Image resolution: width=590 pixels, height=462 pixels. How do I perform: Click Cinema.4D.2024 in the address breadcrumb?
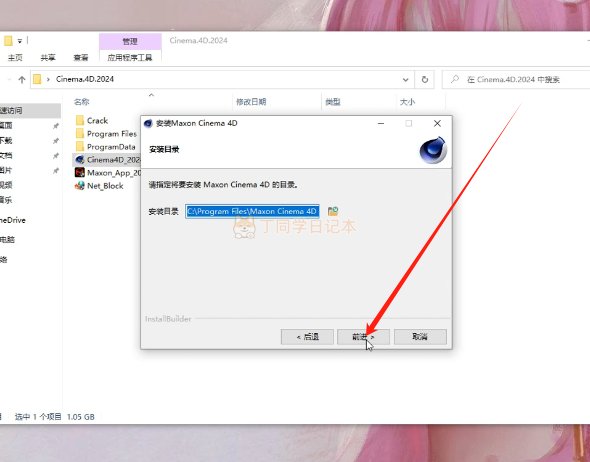85,79
